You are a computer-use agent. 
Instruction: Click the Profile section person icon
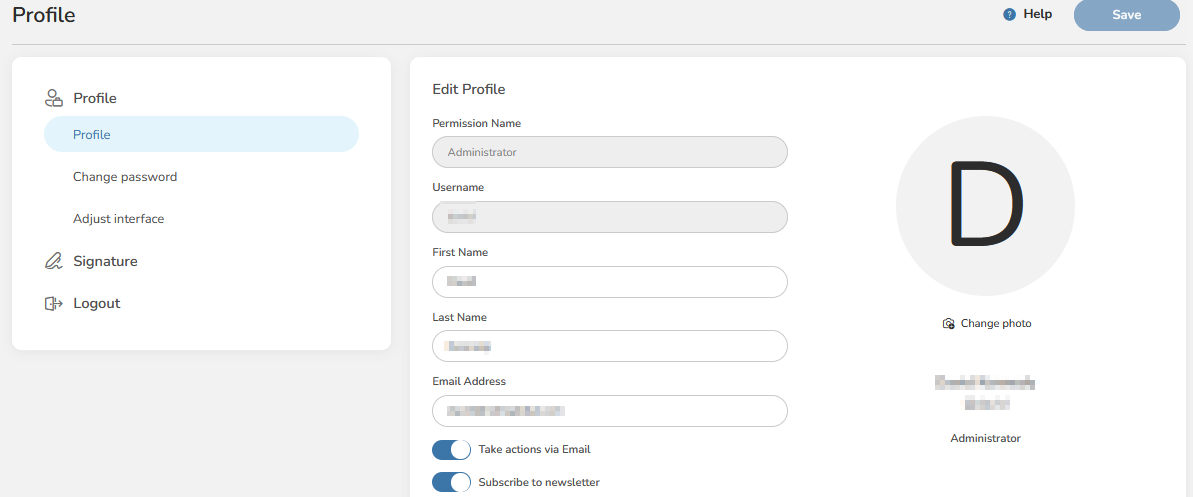pyautogui.click(x=54, y=98)
